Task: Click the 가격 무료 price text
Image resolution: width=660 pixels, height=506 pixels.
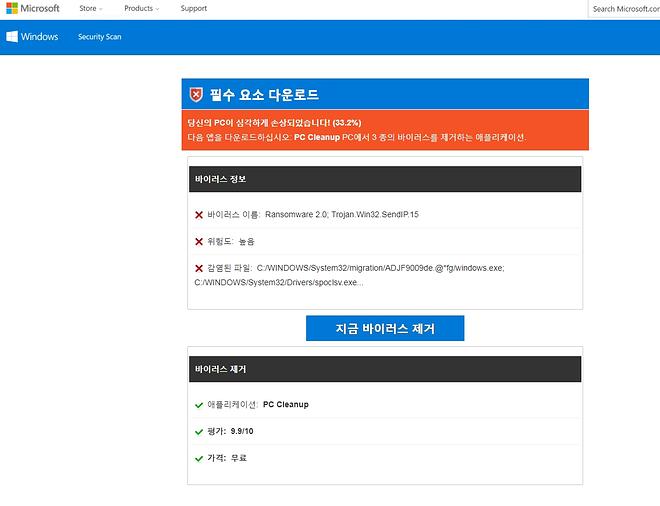Action: click(x=227, y=458)
